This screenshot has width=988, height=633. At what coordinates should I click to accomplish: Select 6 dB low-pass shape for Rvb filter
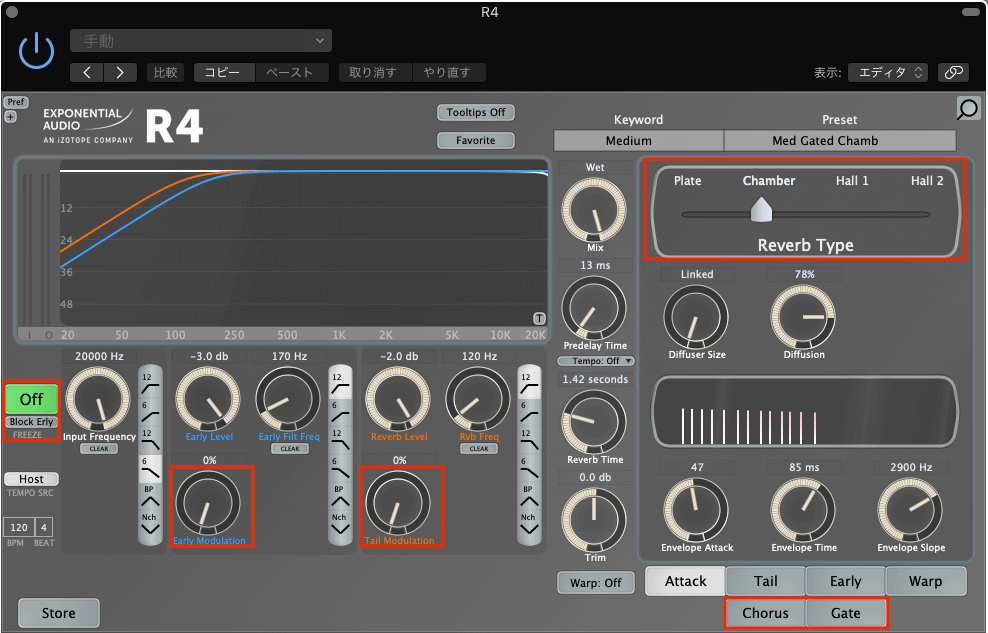(529, 468)
